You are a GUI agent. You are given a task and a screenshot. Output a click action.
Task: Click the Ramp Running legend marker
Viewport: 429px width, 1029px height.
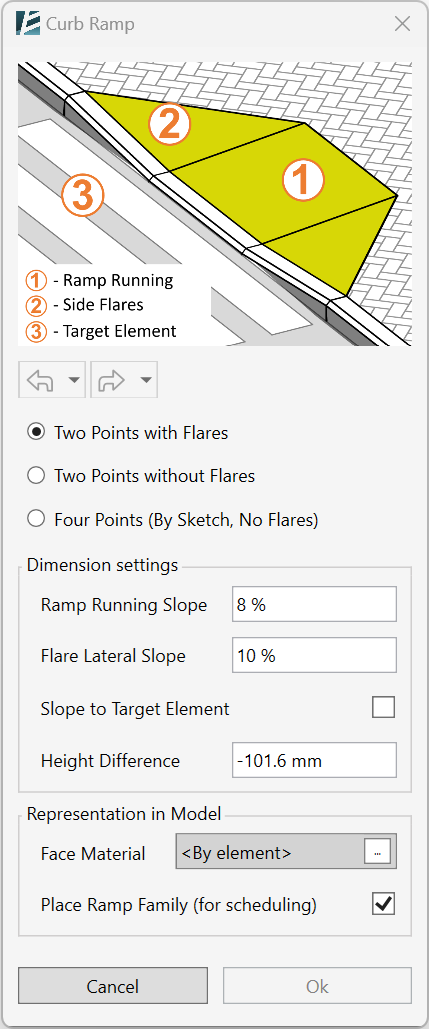(x=36, y=281)
